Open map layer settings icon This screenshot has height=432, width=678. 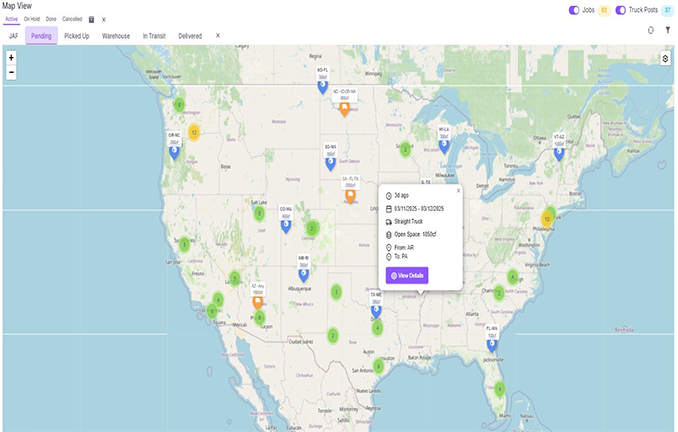(x=665, y=59)
